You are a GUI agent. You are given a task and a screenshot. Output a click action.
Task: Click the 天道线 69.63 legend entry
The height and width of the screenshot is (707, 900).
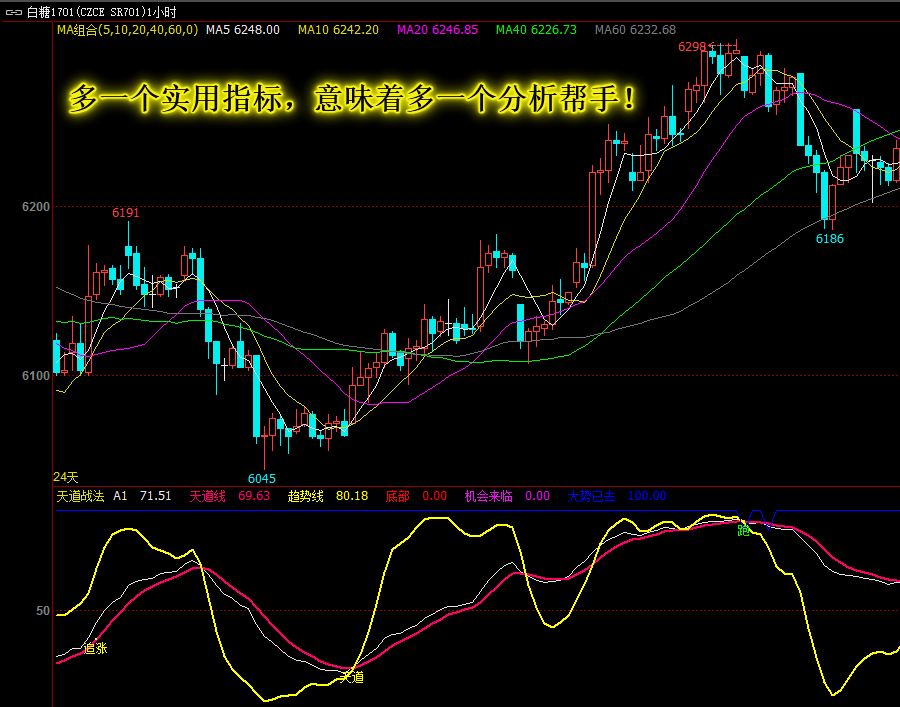pyautogui.click(x=230, y=496)
